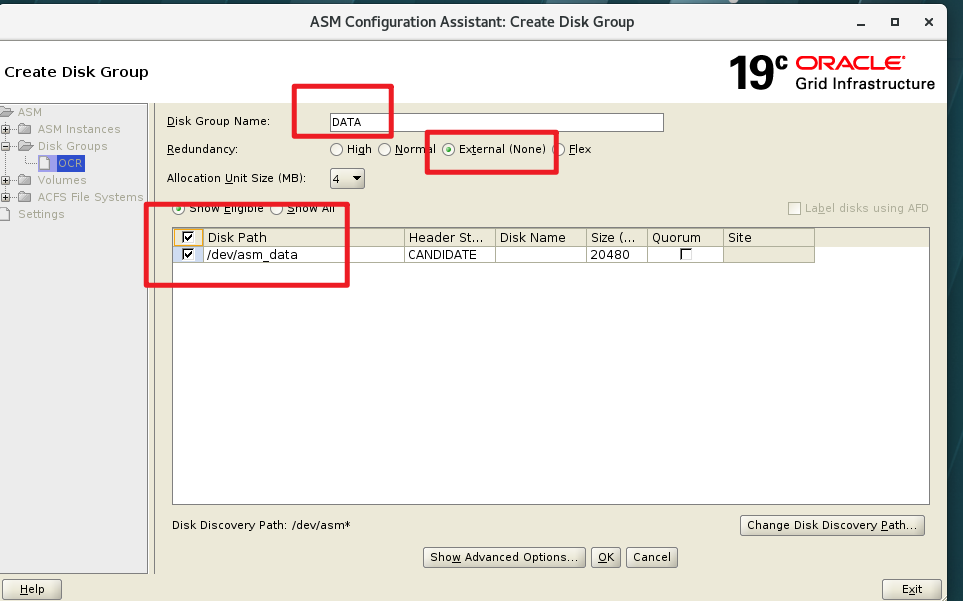
Task: Expand the Volumes tree node
Action: (x=6, y=180)
